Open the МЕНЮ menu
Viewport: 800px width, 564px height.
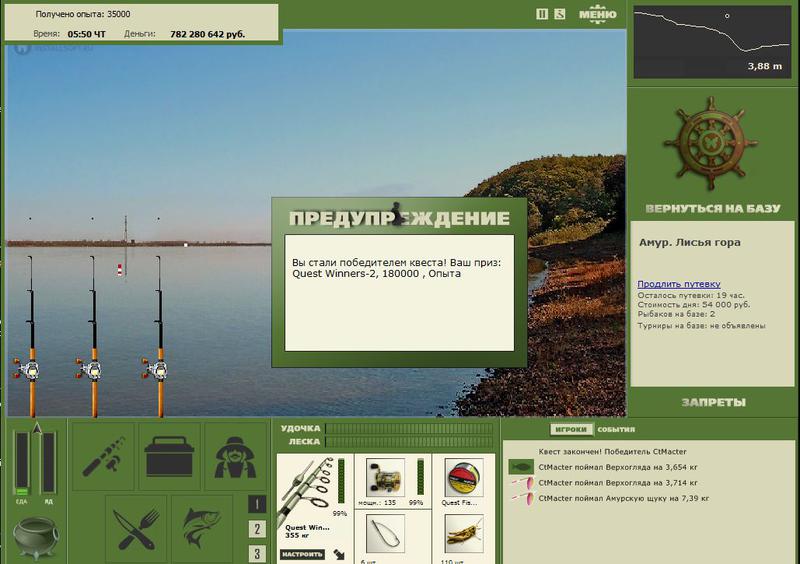coord(597,14)
